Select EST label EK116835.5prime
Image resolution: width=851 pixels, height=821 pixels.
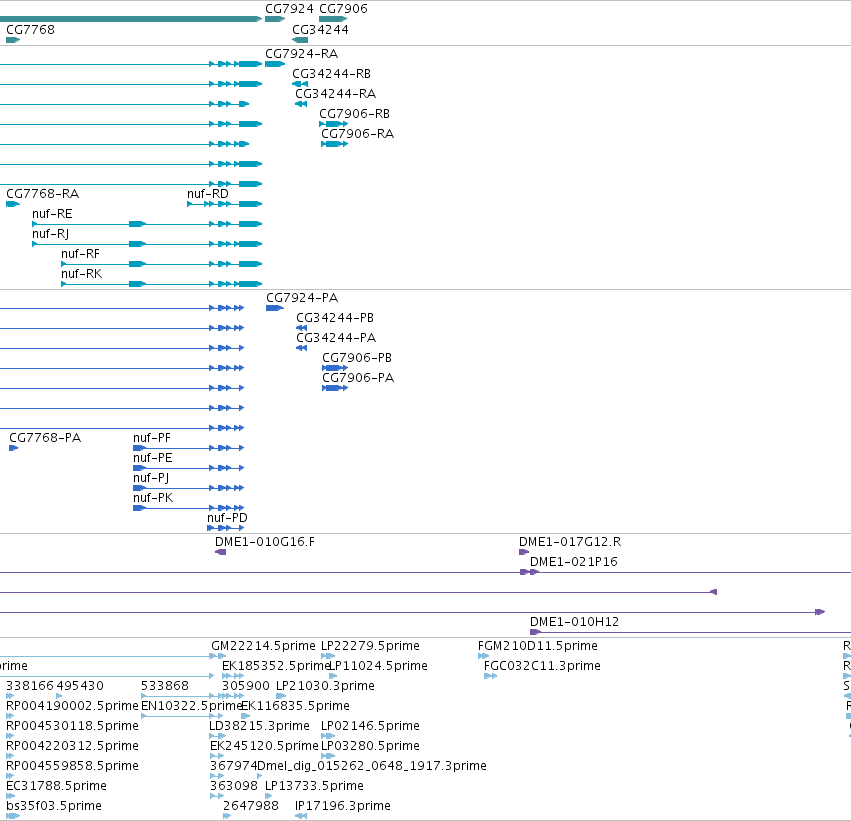tap(295, 707)
